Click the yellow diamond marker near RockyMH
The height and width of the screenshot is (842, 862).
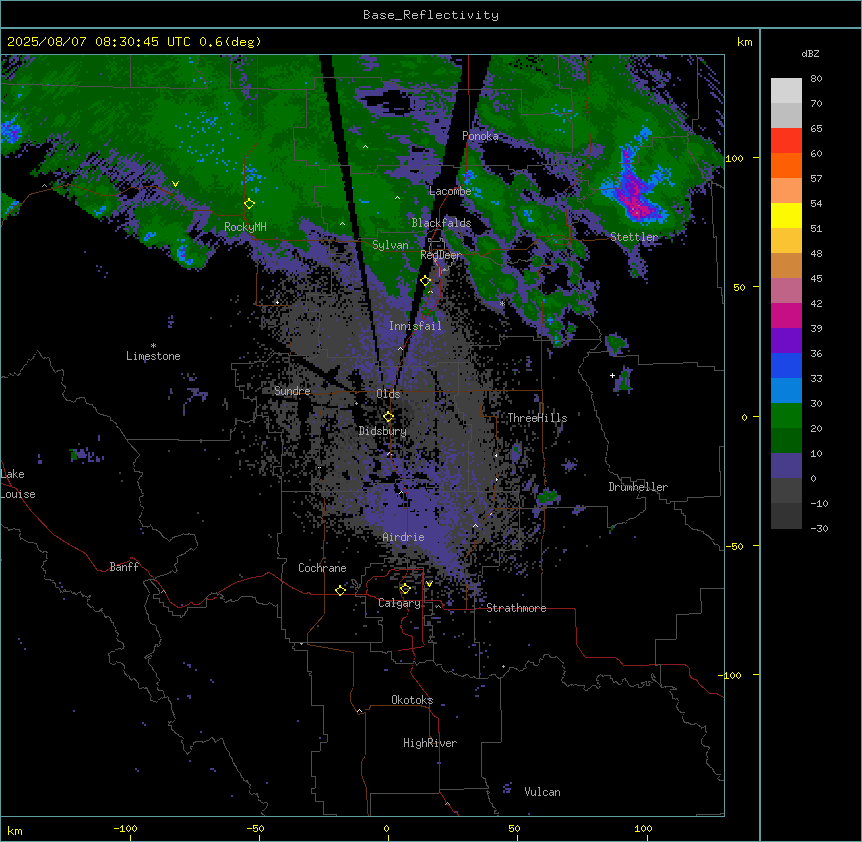[249, 203]
